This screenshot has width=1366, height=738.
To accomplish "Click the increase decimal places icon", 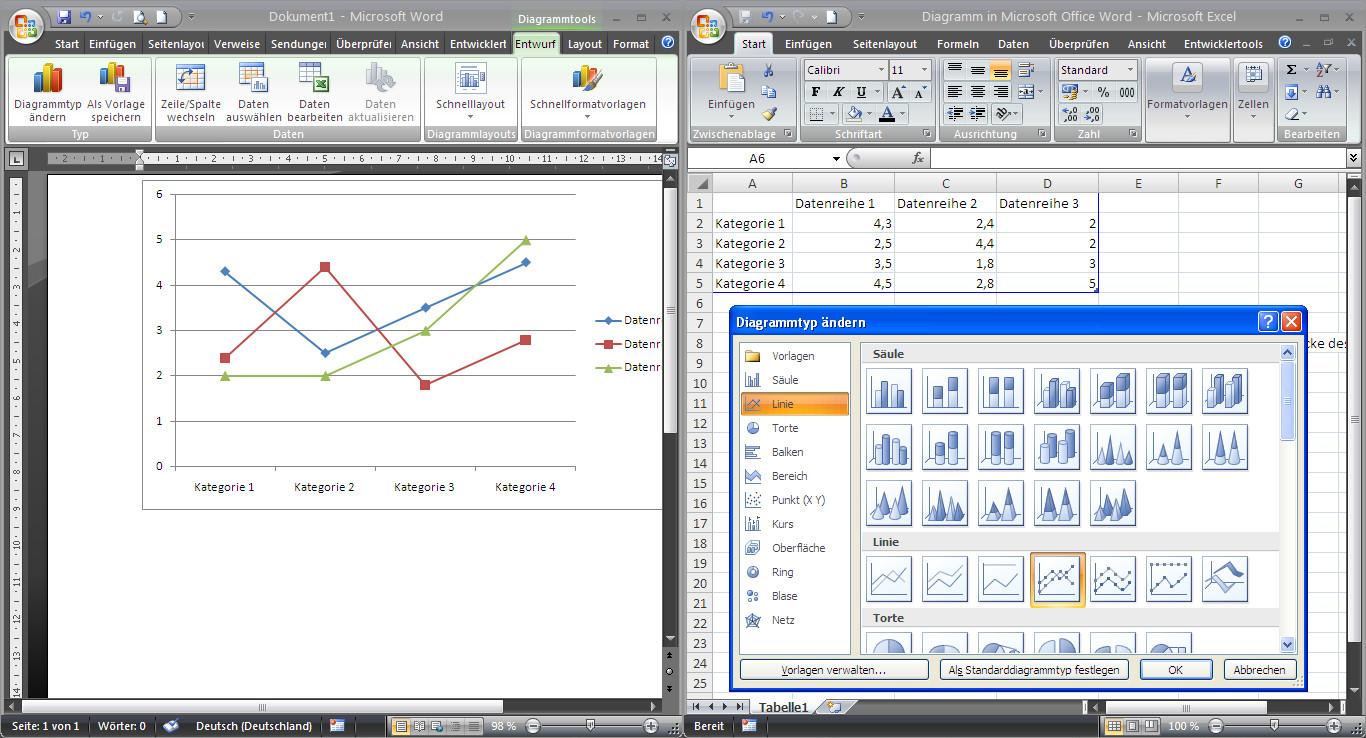I will click(1069, 114).
